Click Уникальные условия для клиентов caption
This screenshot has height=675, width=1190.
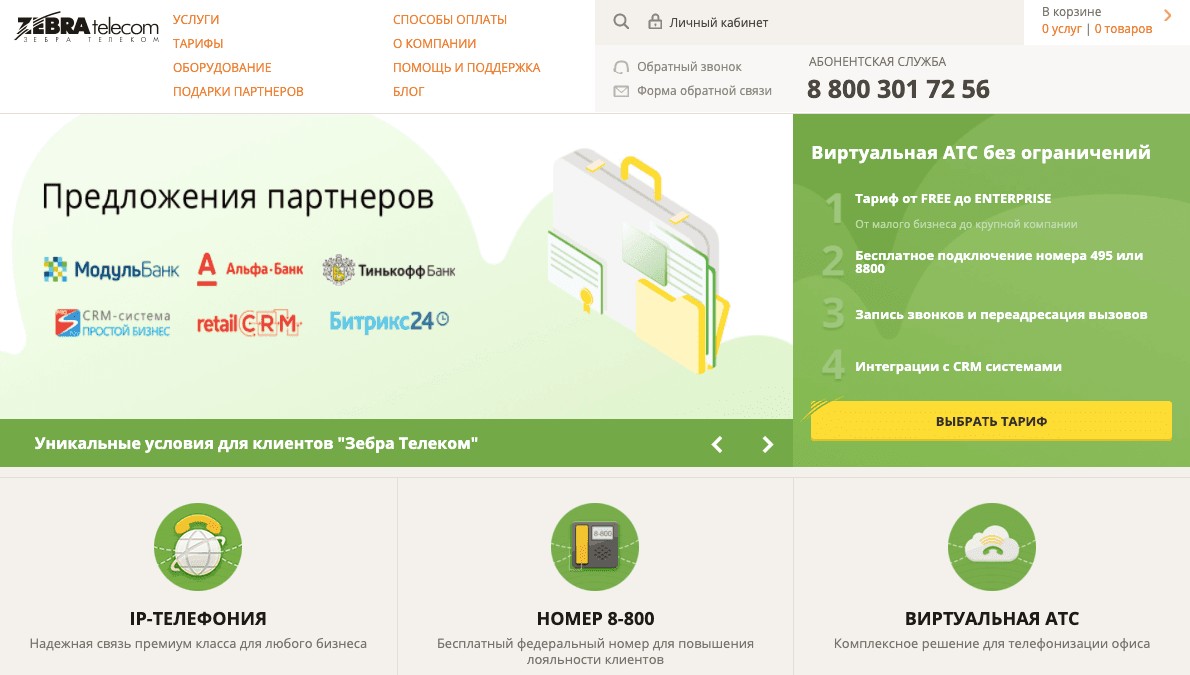click(256, 443)
